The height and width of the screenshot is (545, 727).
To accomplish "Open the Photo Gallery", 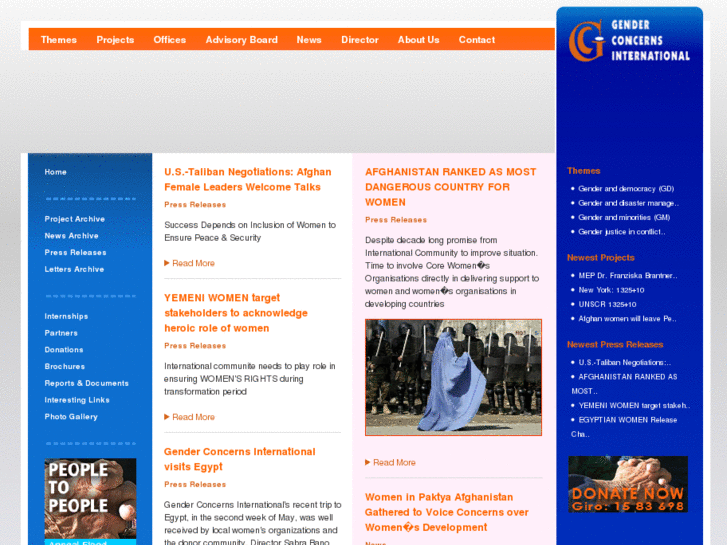I will coord(71,417).
